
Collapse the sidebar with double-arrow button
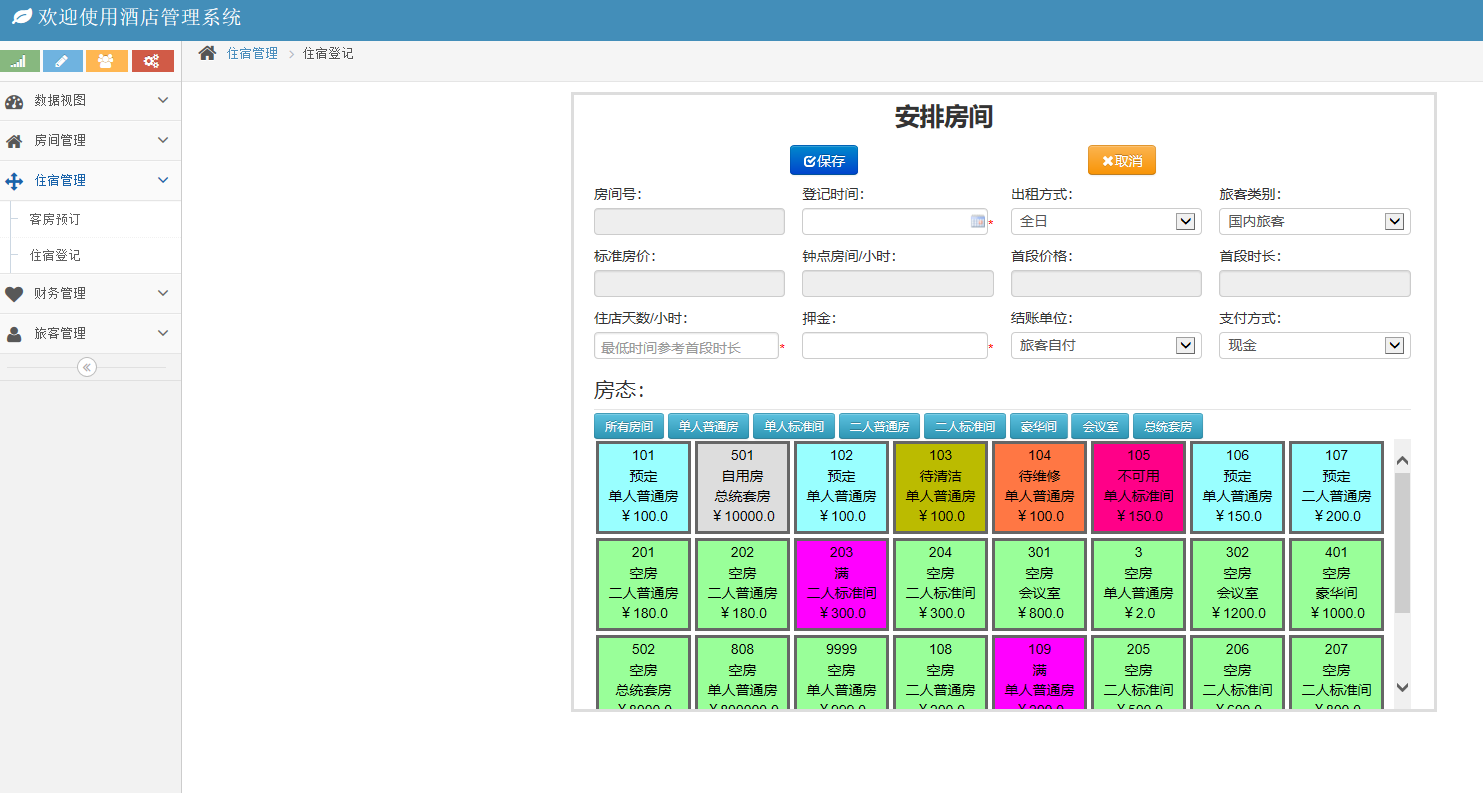pos(87,367)
